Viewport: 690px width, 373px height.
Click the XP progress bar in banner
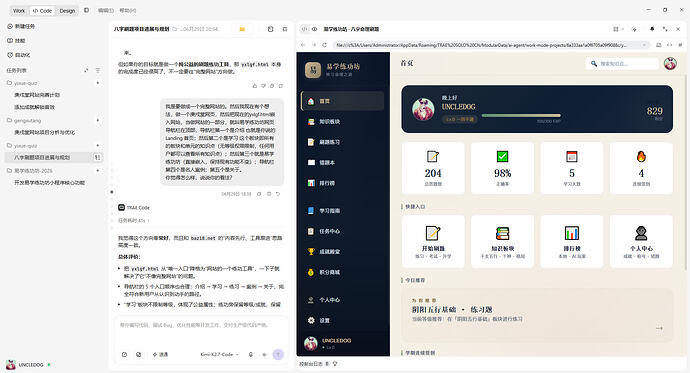(521, 116)
